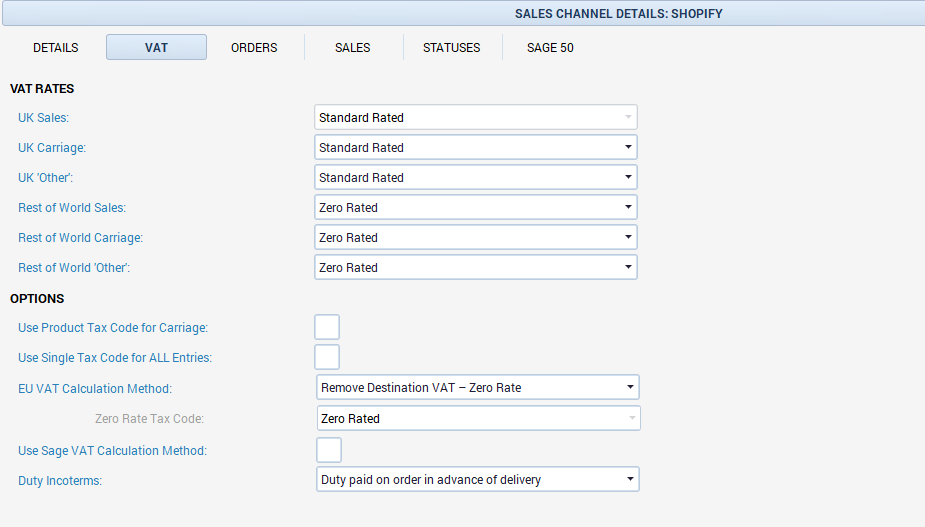Switch to the Details tab
The width and height of the screenshot is (925, 527).
coord(56,48)
